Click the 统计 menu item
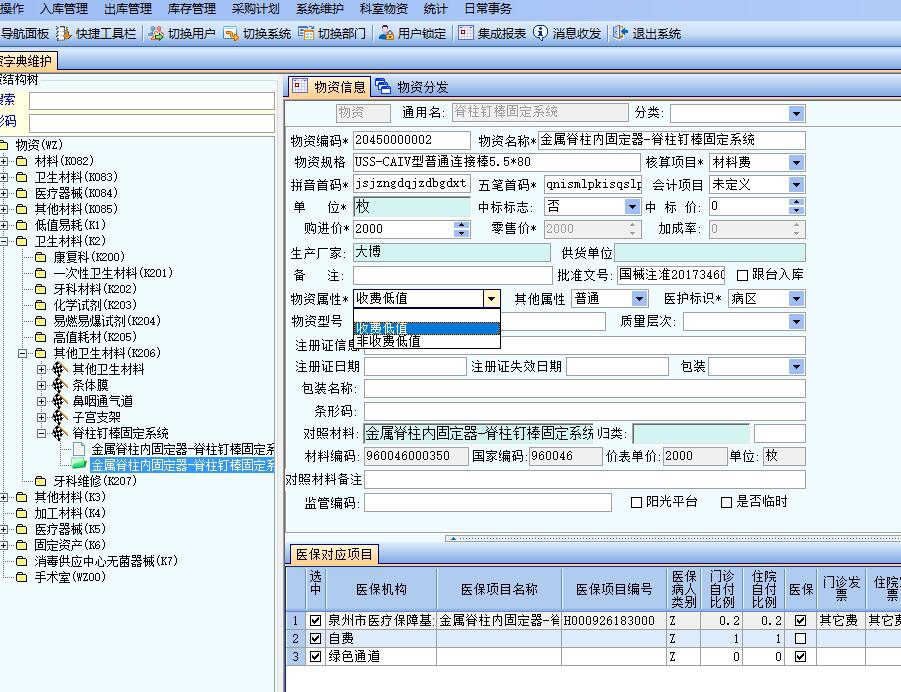Image resolution: width=901 pixels, height=692 pixels. 435,9
